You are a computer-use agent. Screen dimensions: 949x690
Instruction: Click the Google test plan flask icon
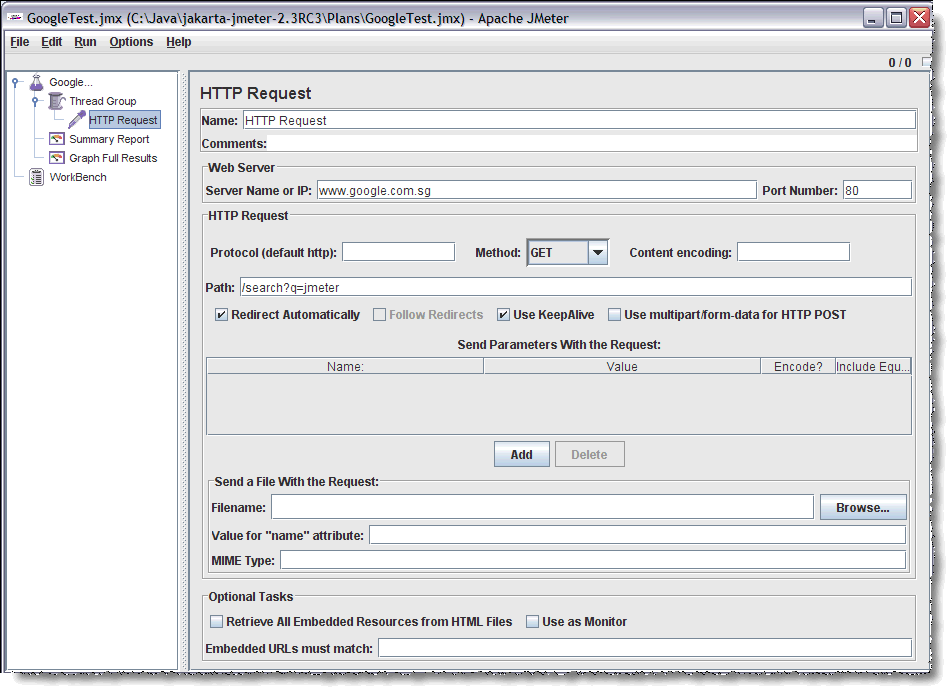pos(37,82)
